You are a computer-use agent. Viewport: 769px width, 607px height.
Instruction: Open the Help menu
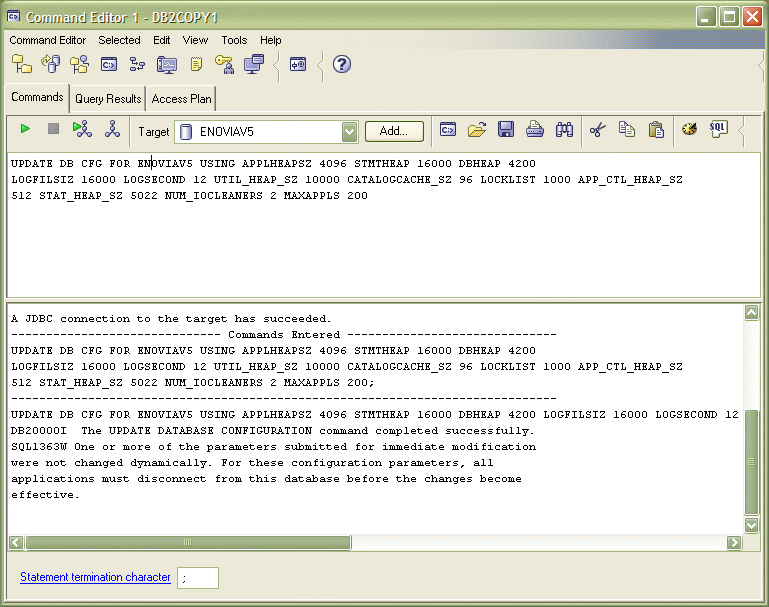(x=270, y=40)
